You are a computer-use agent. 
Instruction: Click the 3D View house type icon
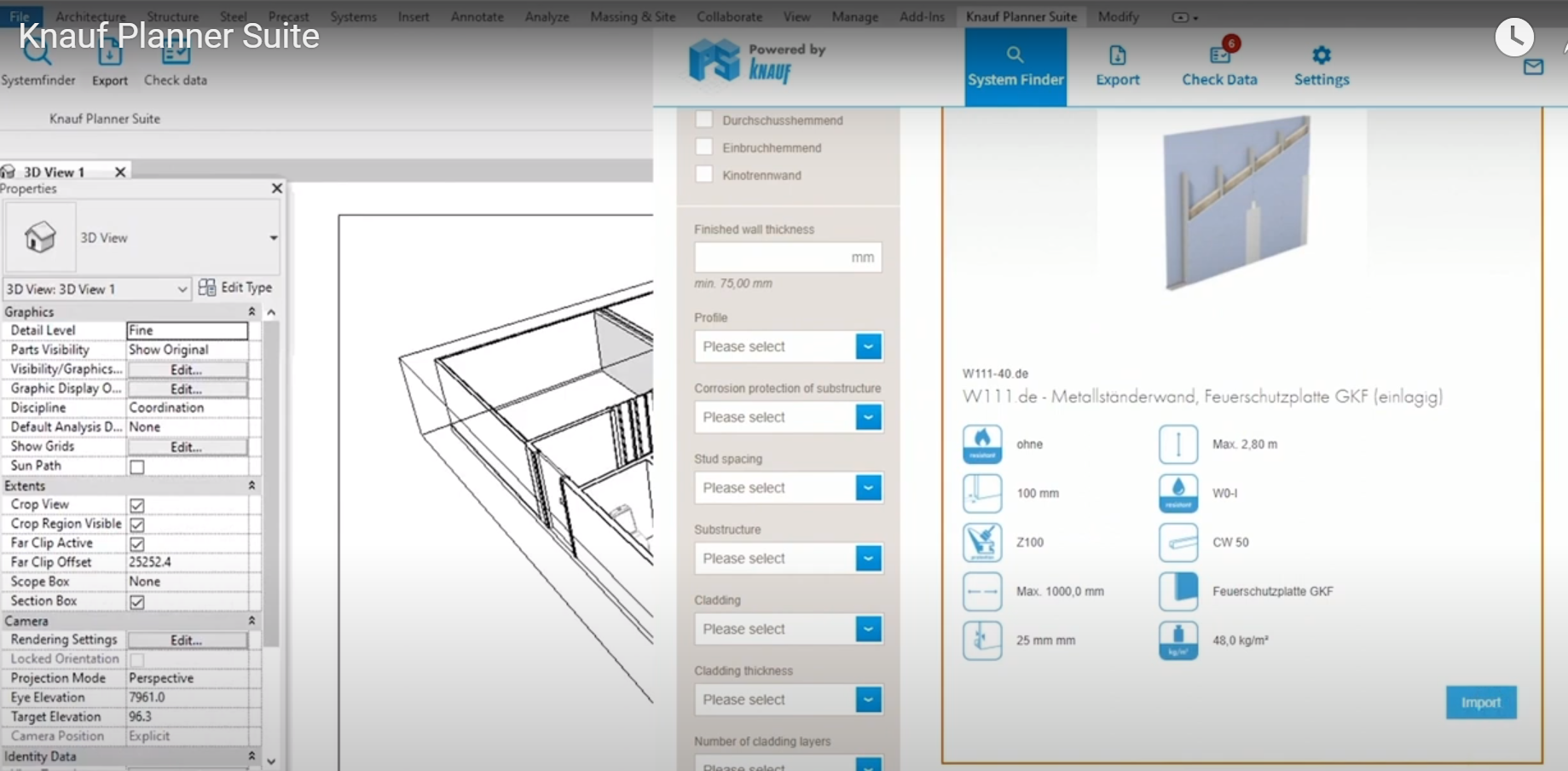click(x=40, y=237)
